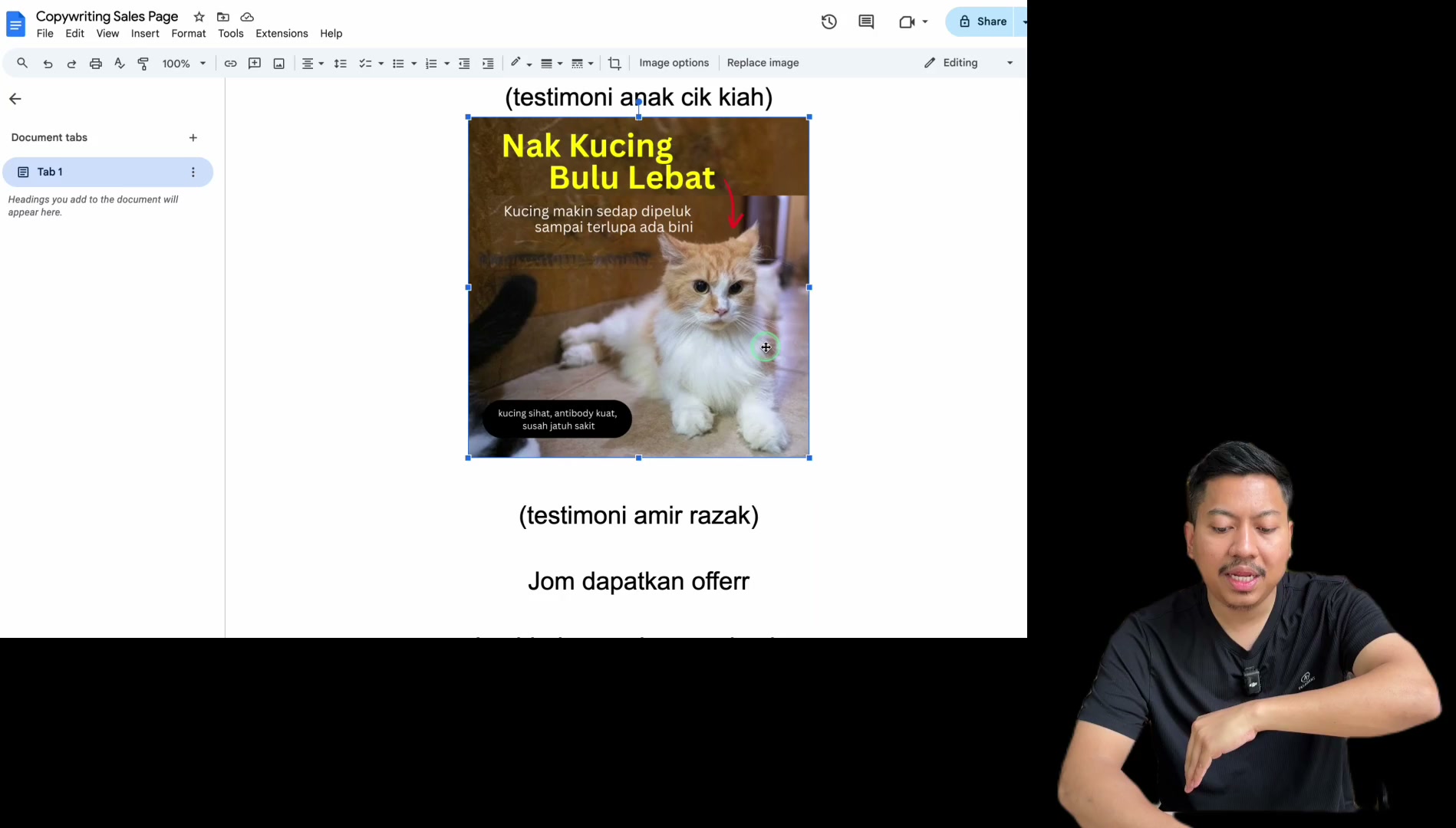Insert an image from toolbar
1456x828 pixels.
(279, 64)
